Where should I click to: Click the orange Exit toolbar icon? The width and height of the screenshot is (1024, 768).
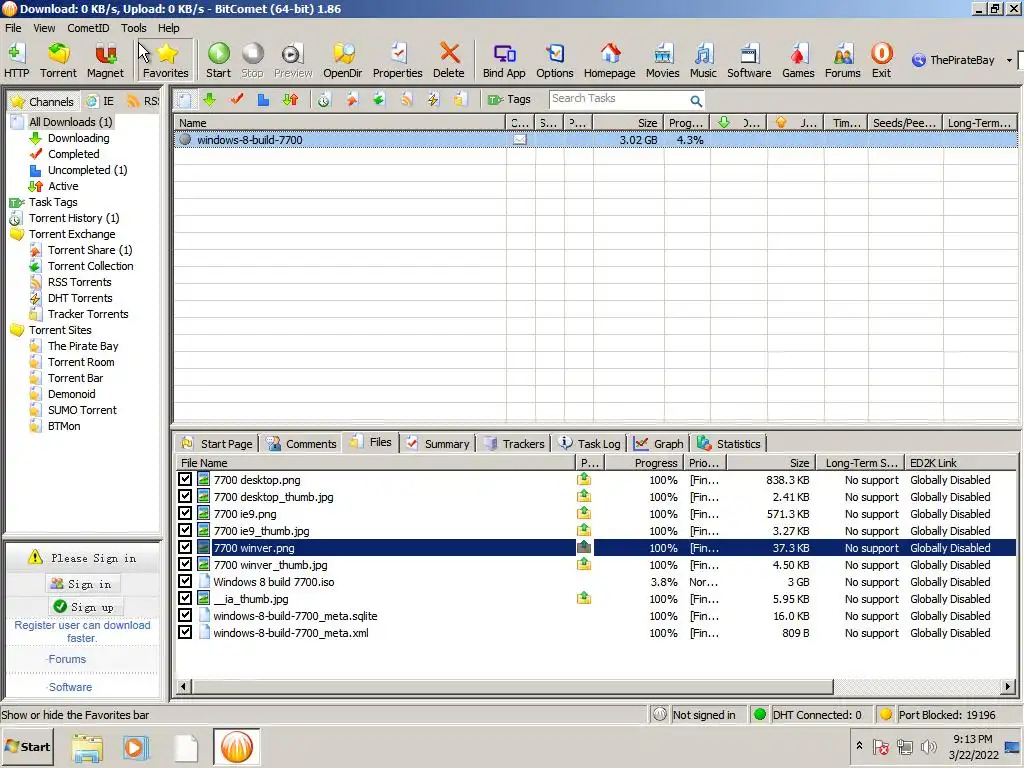tap(882, 60)
